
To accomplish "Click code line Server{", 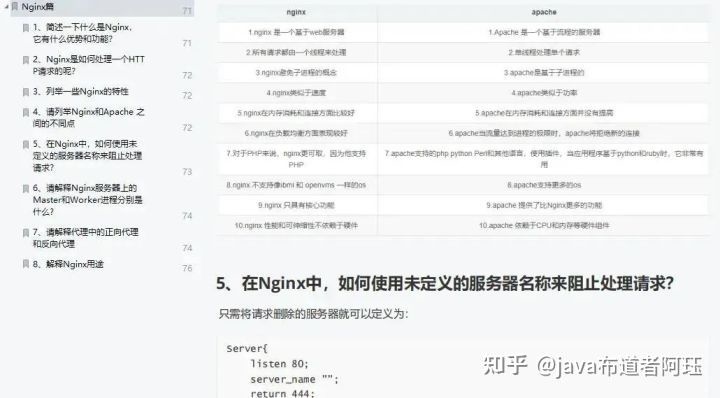I will 247,349.
